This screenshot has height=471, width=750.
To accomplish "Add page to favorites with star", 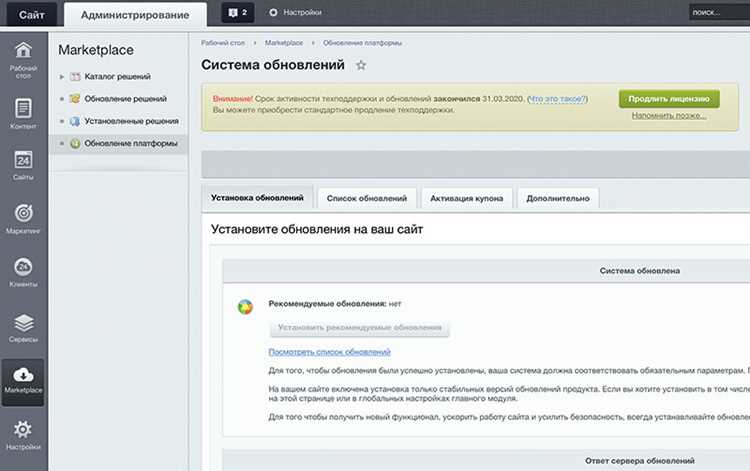I will (x=361, y=65).
